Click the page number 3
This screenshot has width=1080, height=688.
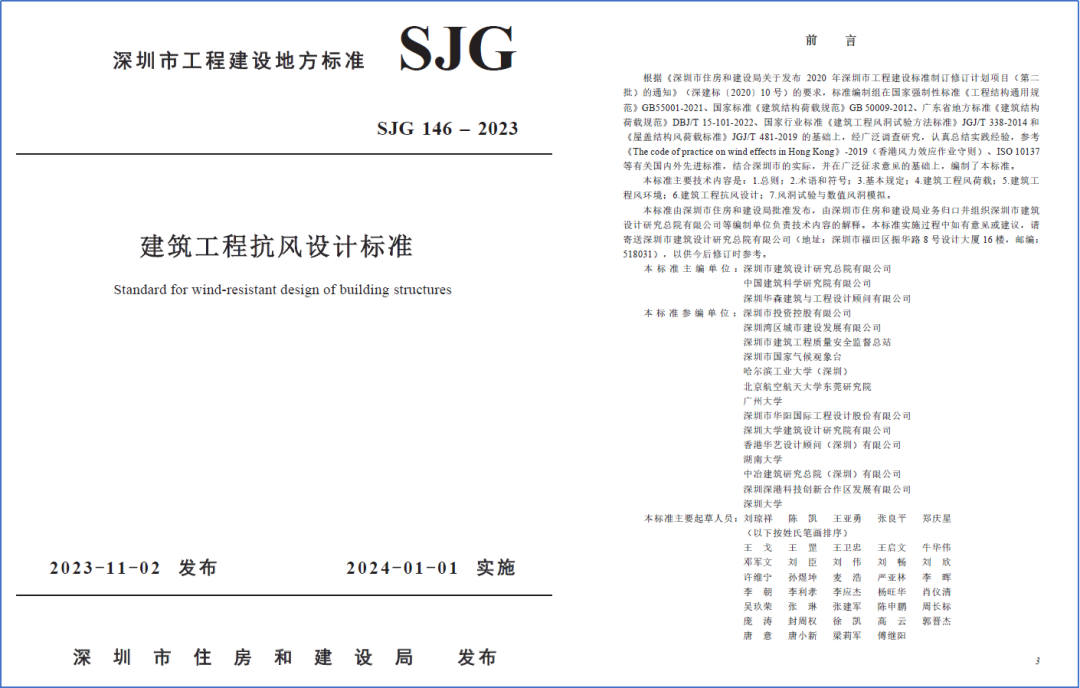pos(1037,661)
